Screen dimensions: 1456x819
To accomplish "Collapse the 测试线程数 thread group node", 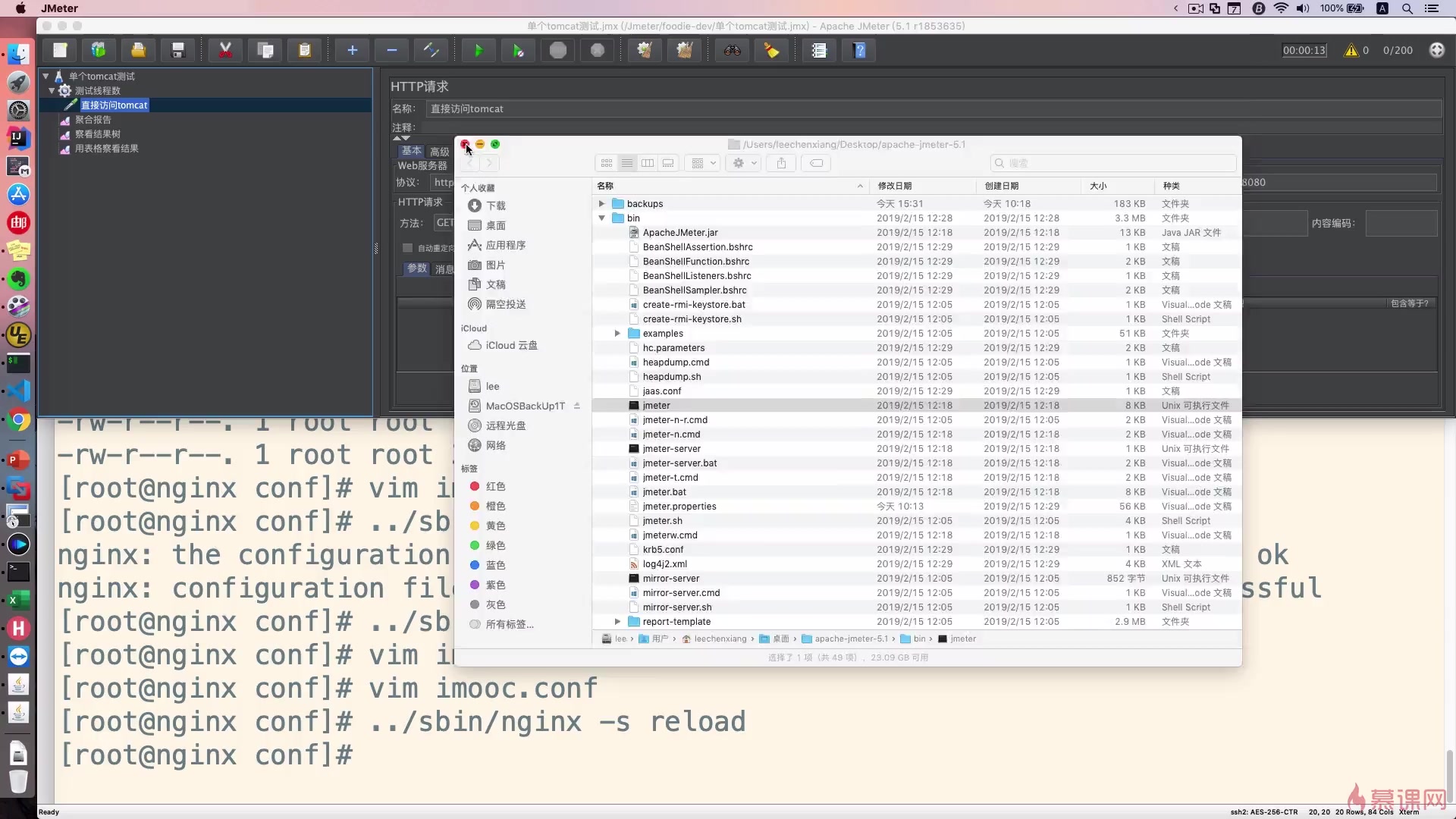I will (52, 90).
